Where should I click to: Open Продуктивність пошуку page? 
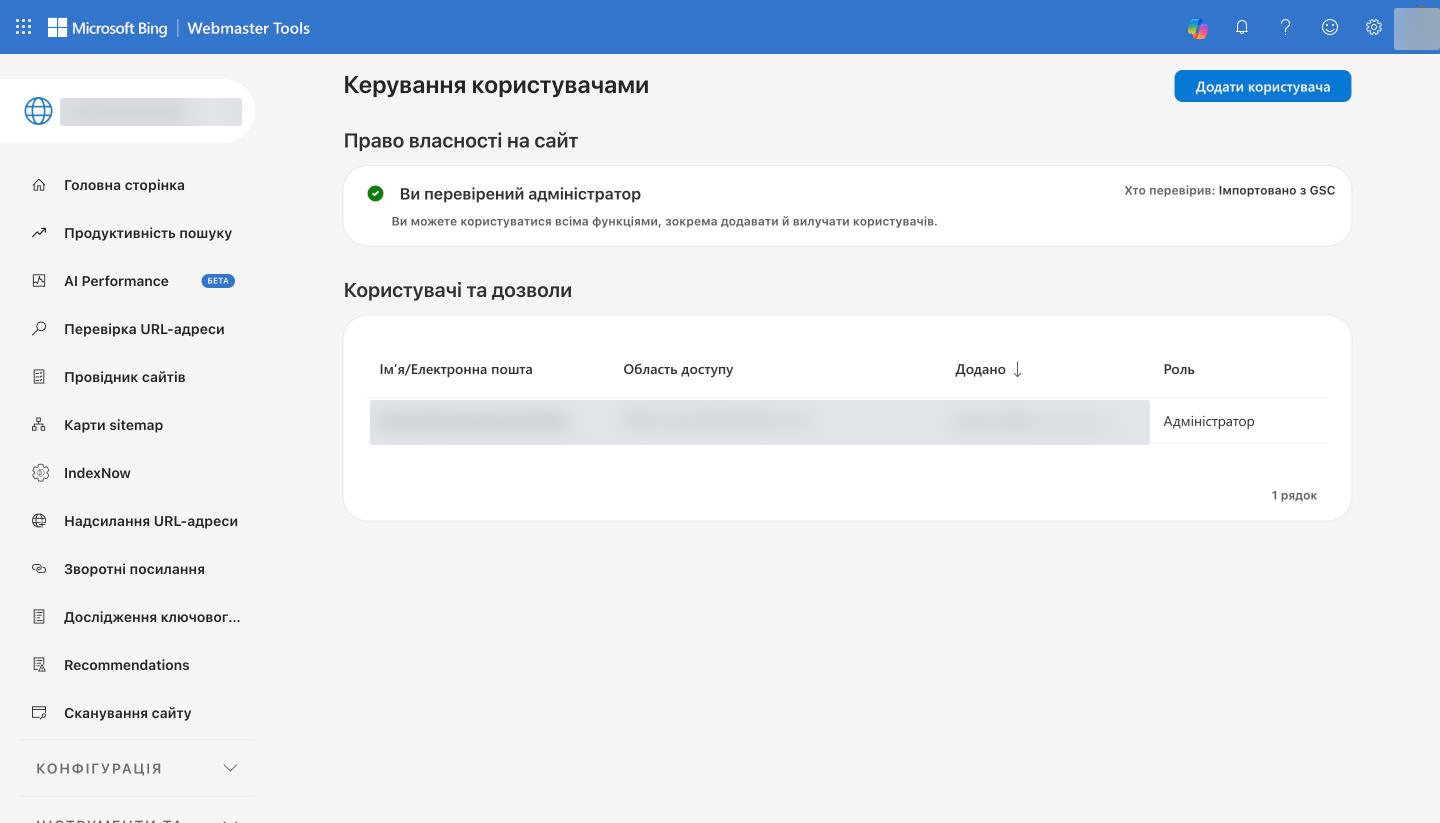click(148, 233)
